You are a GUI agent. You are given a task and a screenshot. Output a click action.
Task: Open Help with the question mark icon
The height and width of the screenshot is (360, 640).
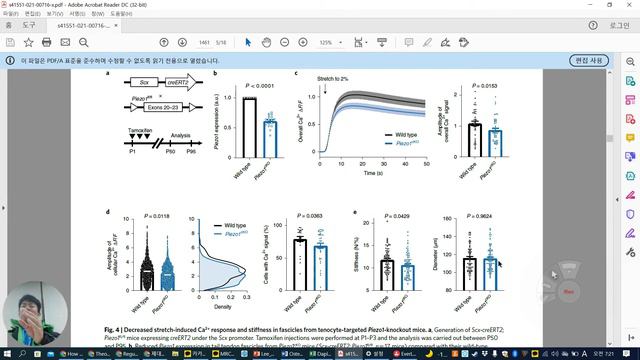tap(593, 25)
